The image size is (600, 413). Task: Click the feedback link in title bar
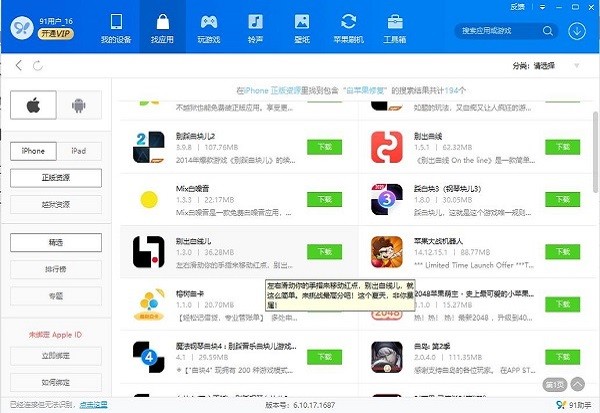pyautogui.click(x=518, y=7)
